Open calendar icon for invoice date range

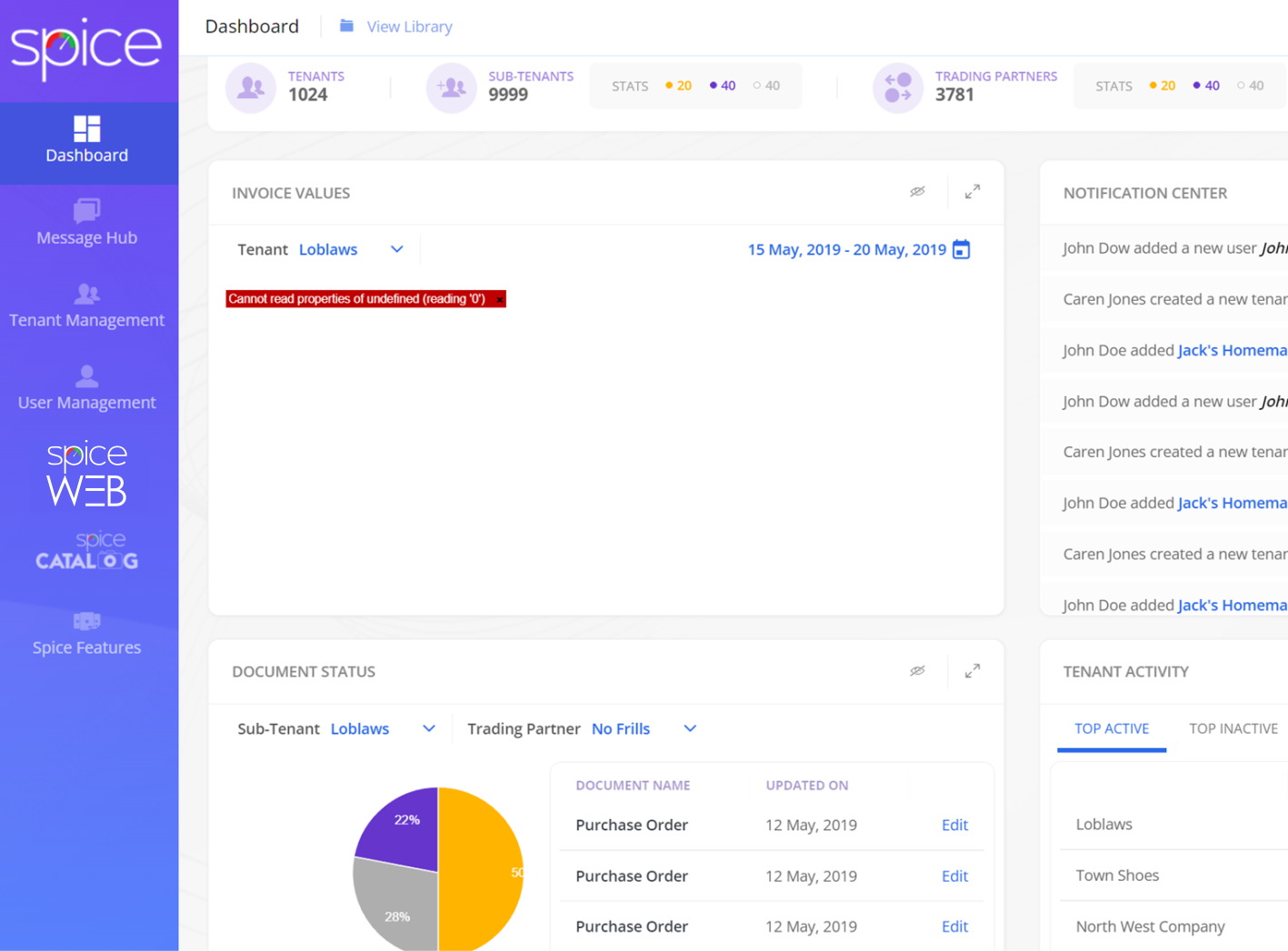click(x=961, y=250)
